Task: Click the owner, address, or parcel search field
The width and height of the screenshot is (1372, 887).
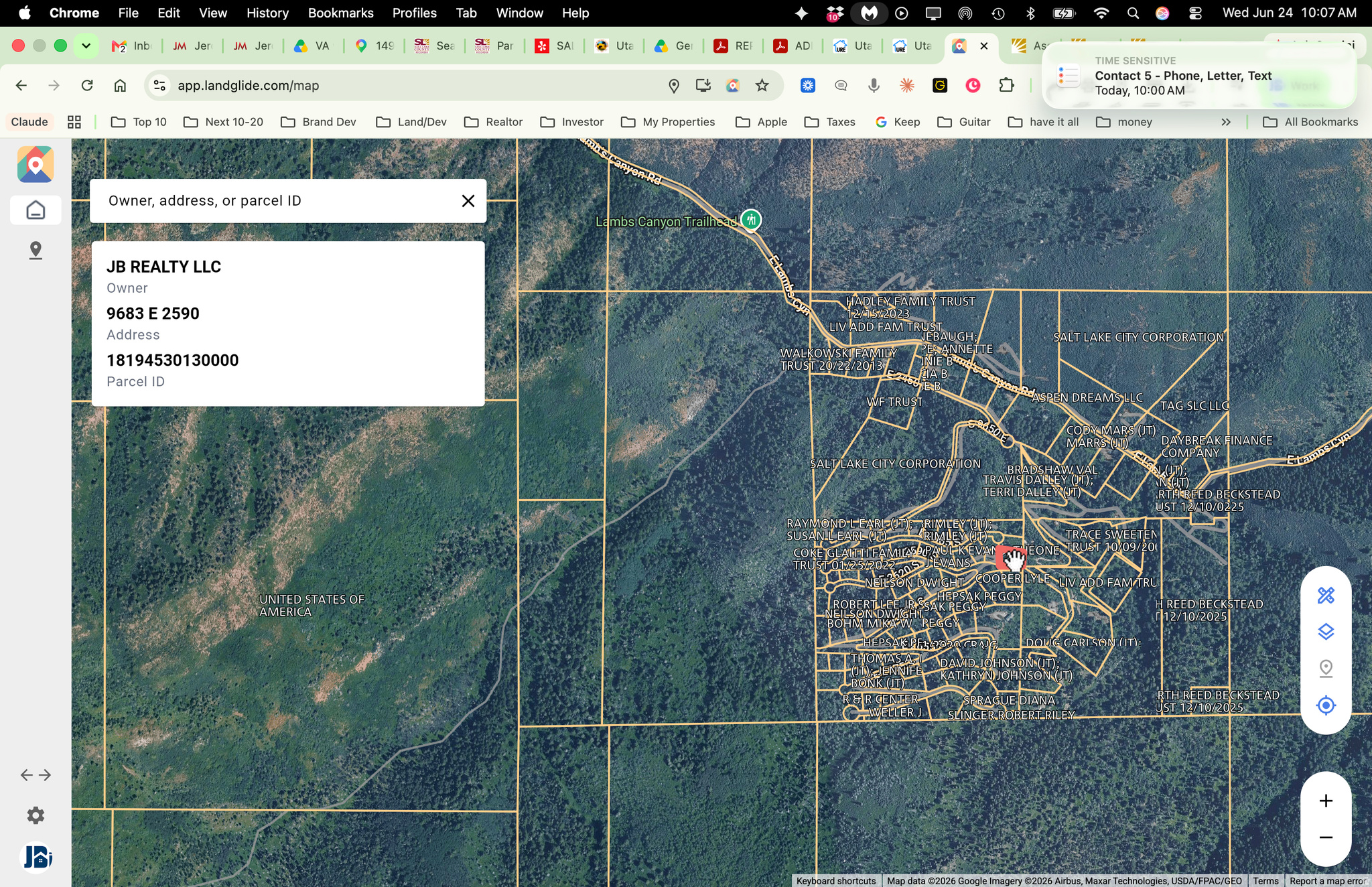Action: click(275, 201)
